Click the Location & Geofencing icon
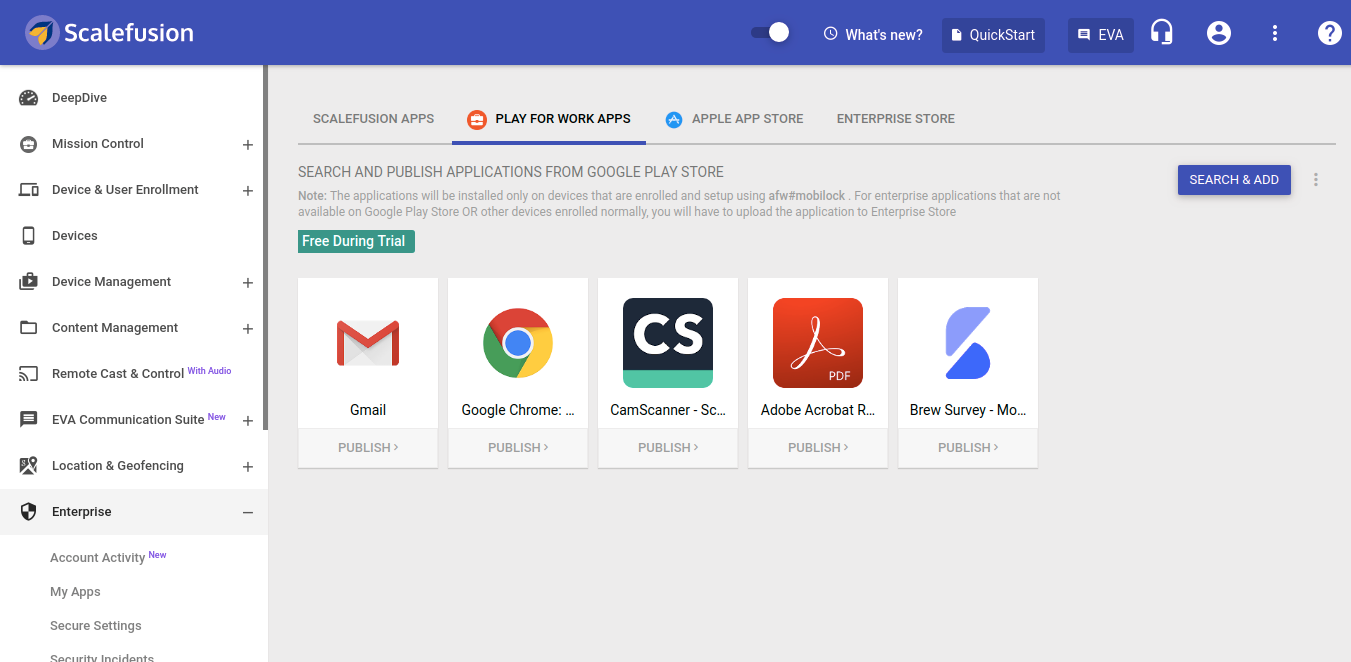 pos(29,466)
